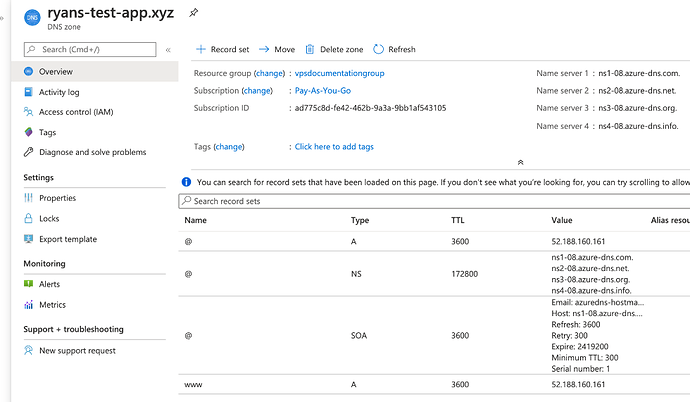Image resolution: width=690 pixels, height=402 pixels.
Task: Select the SOA record type cell
Action: coord(359,336)
